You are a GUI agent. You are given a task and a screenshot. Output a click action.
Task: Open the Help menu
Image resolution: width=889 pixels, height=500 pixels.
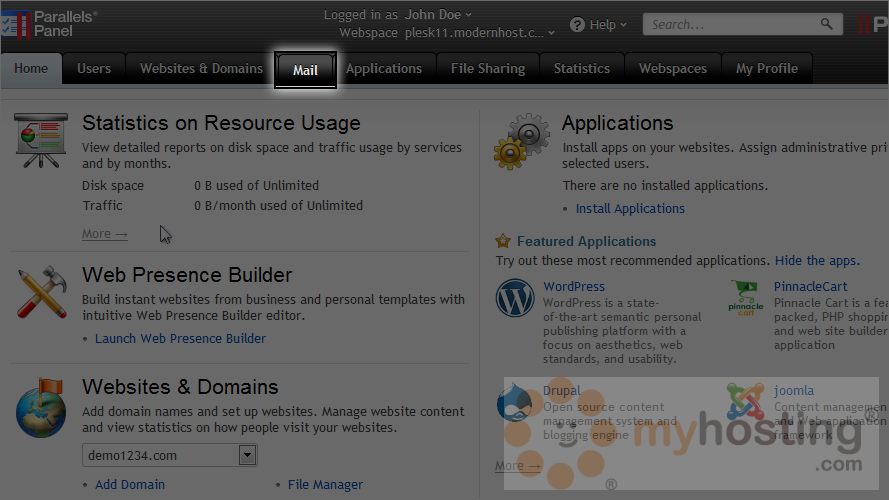click(608, 25)
